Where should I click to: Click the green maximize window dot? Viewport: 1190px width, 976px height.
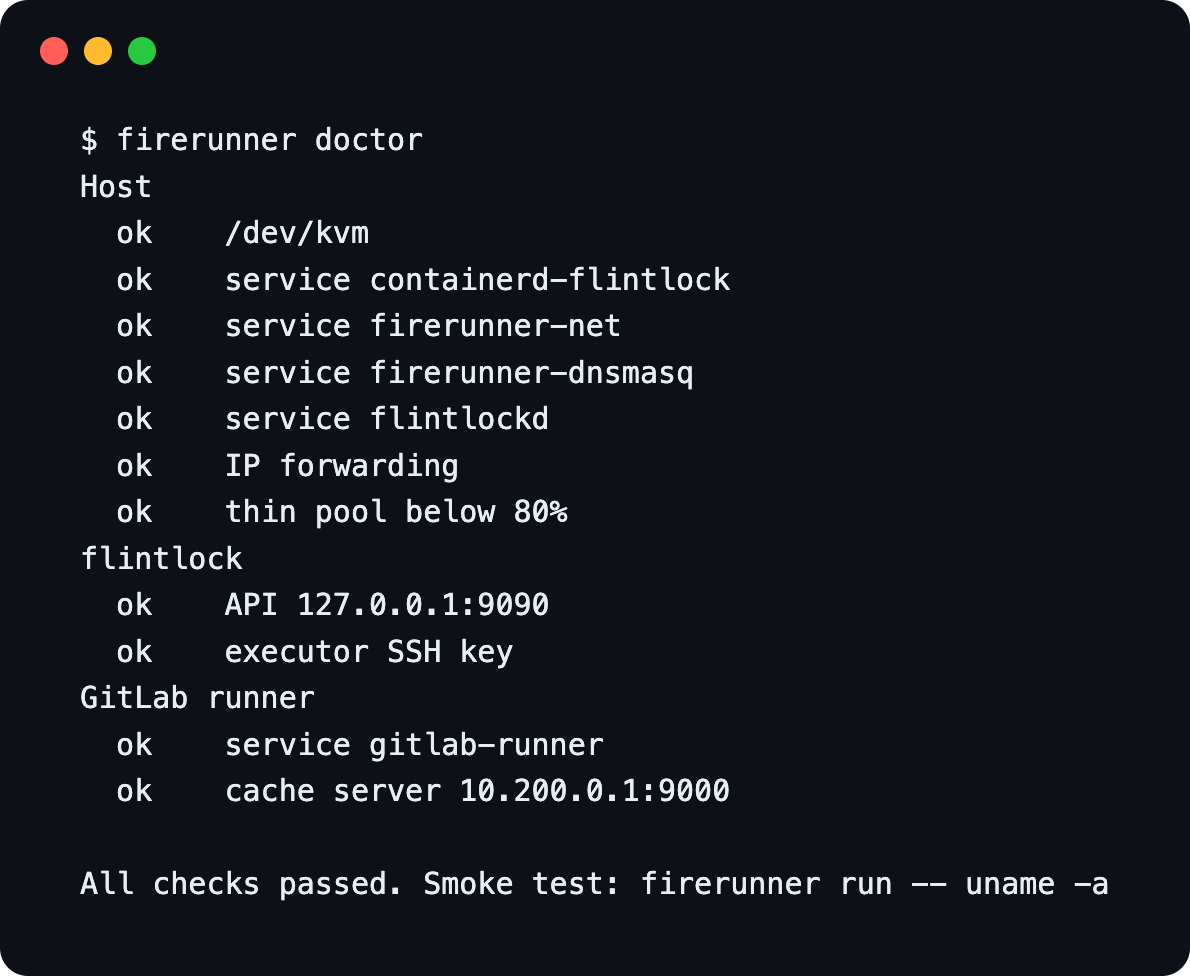[x=142, y=51]
